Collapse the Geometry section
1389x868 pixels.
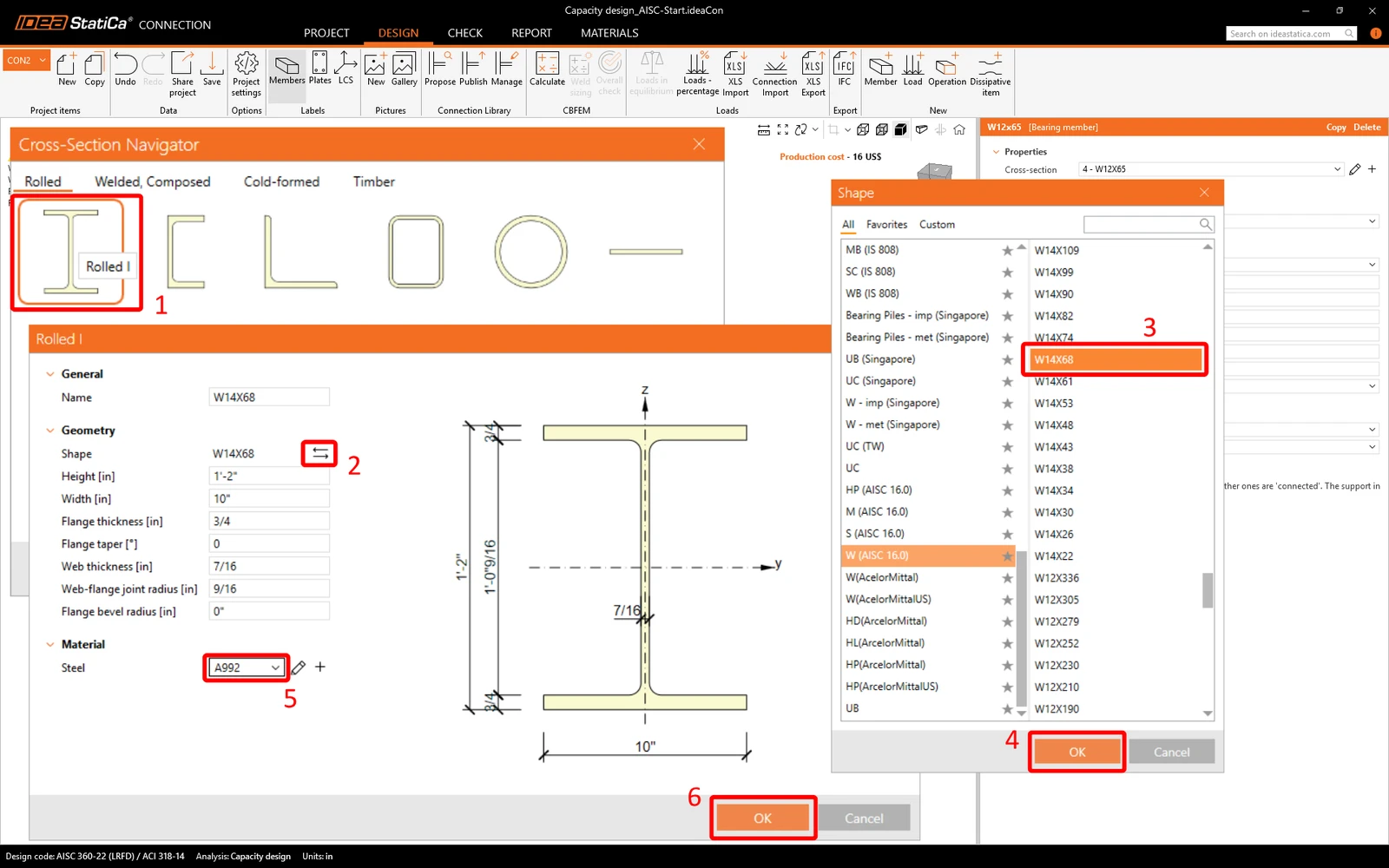point(49,431)
